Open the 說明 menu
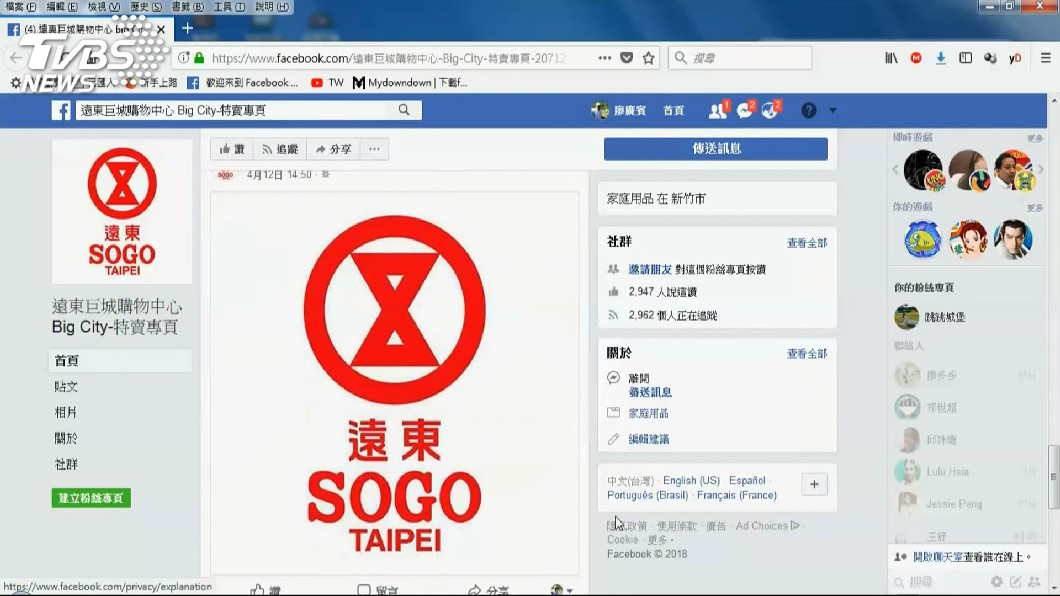Screen dimensions: 1060x596 click(271, 7)
